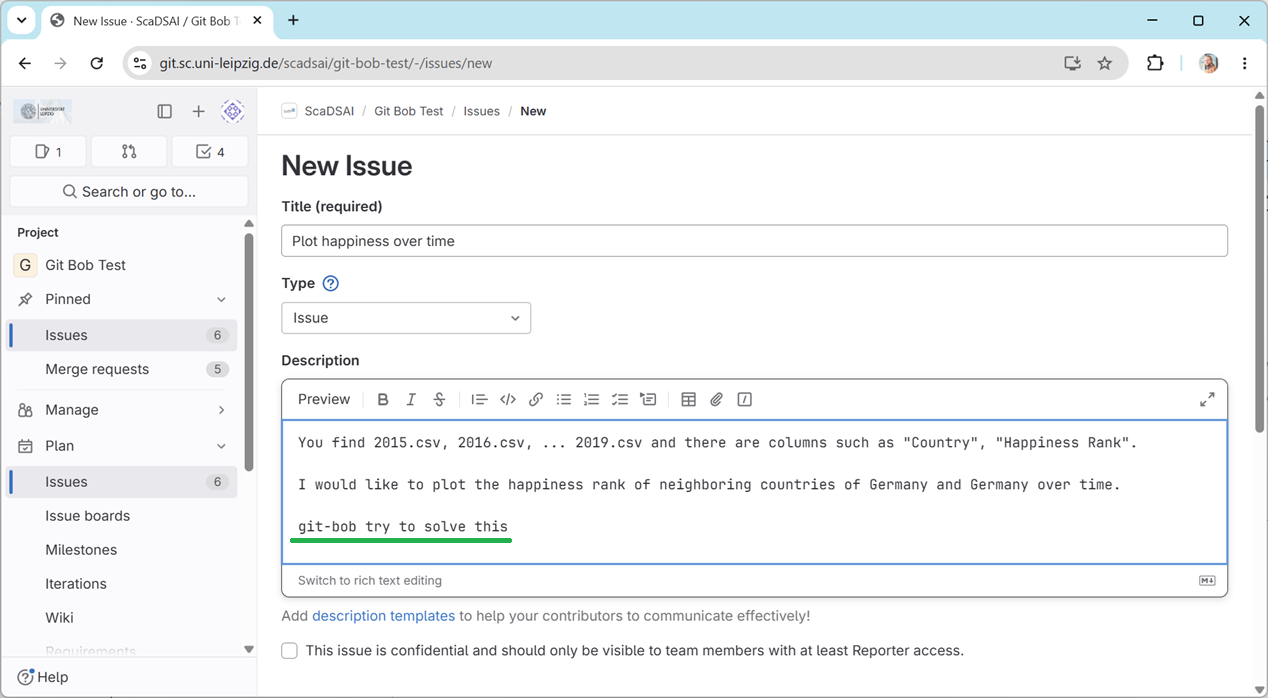1268x698 pixels.
Task: Go forward in browser history
Action: [x=61, y=63]
